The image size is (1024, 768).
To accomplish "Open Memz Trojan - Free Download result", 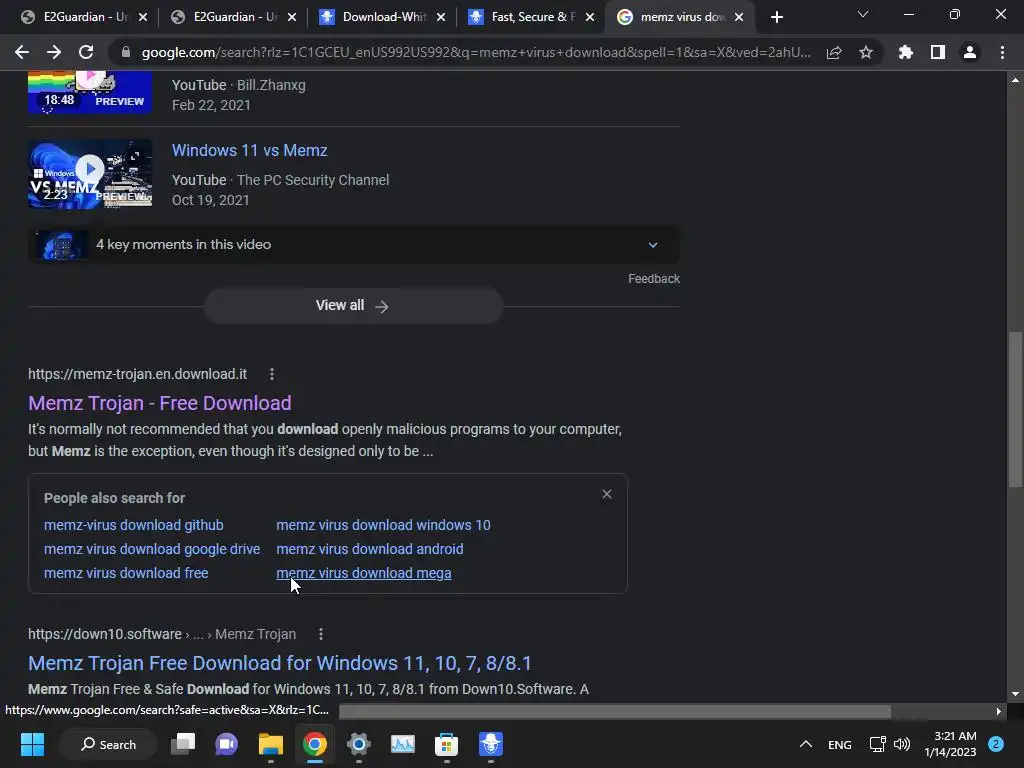I will click(x=159, y=403).
